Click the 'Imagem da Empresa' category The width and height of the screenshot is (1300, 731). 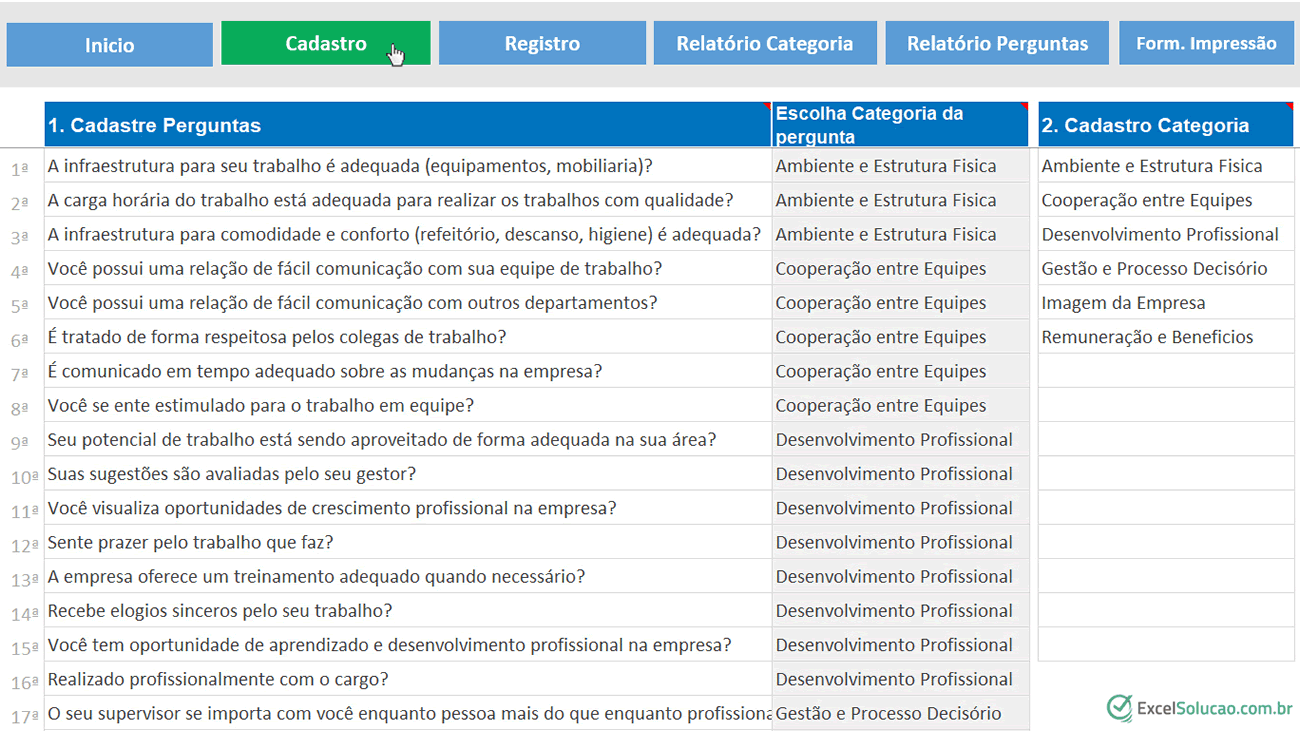pyautogui.click(x=1166, y=302)
